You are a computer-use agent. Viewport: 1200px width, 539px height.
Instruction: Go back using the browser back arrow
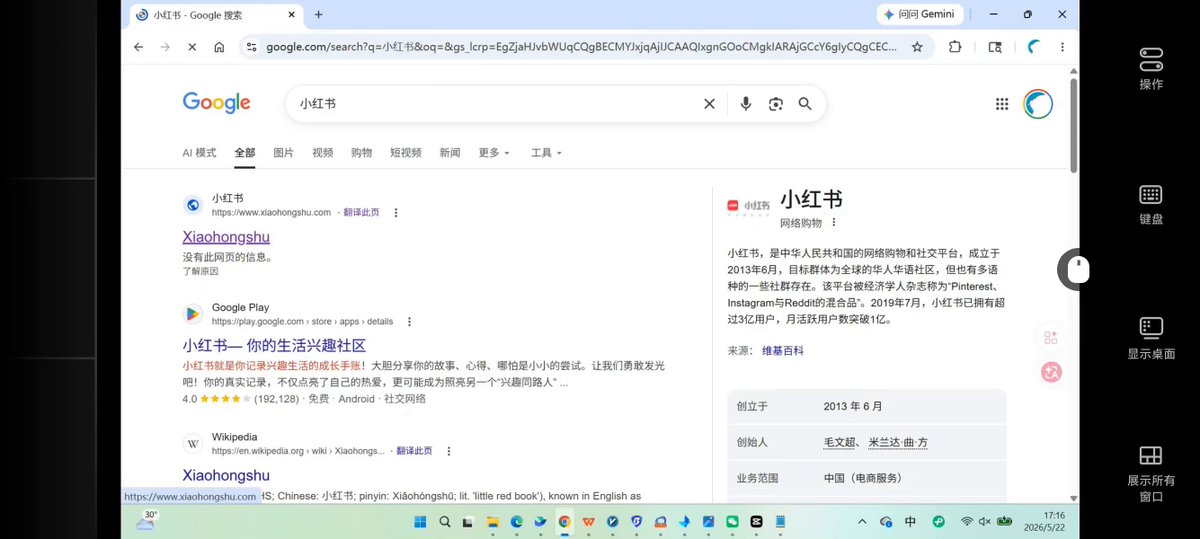pyautogui.click(x=138, y=47)
